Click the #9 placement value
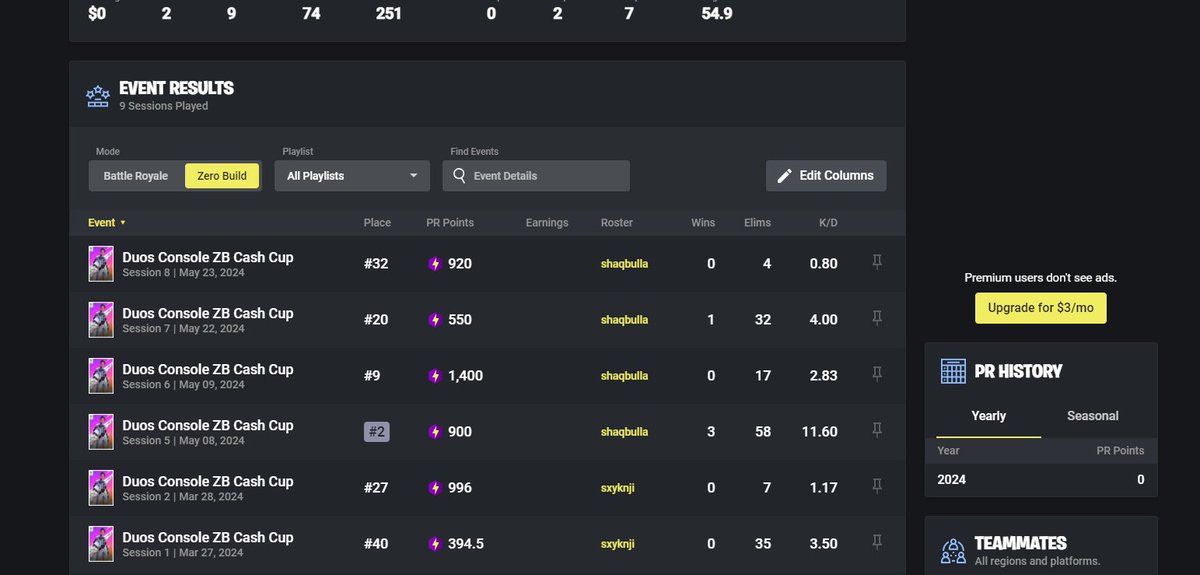 pyautogui.click(x=372, y=376)
